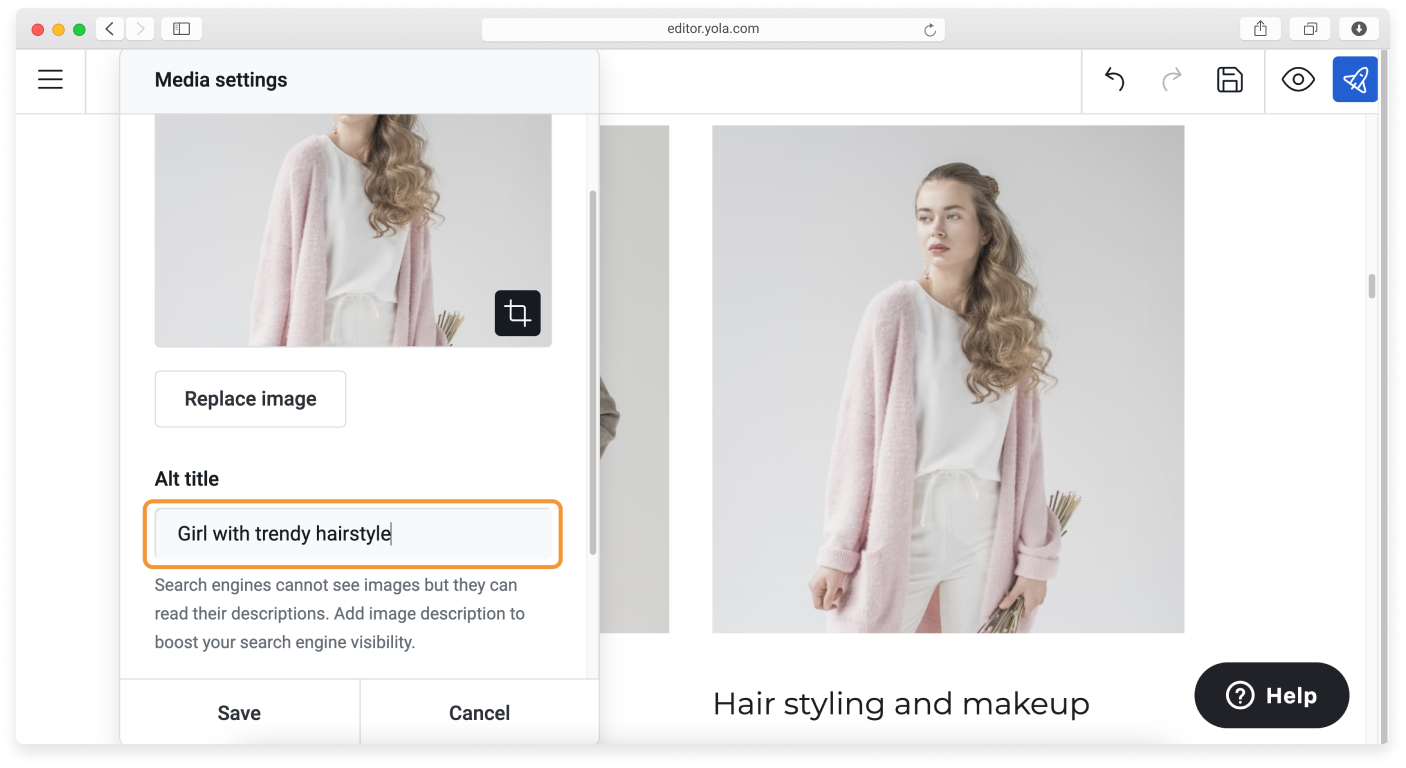Cancel the media settings changes
The image size is (1406, 768).
click(479, 712)
